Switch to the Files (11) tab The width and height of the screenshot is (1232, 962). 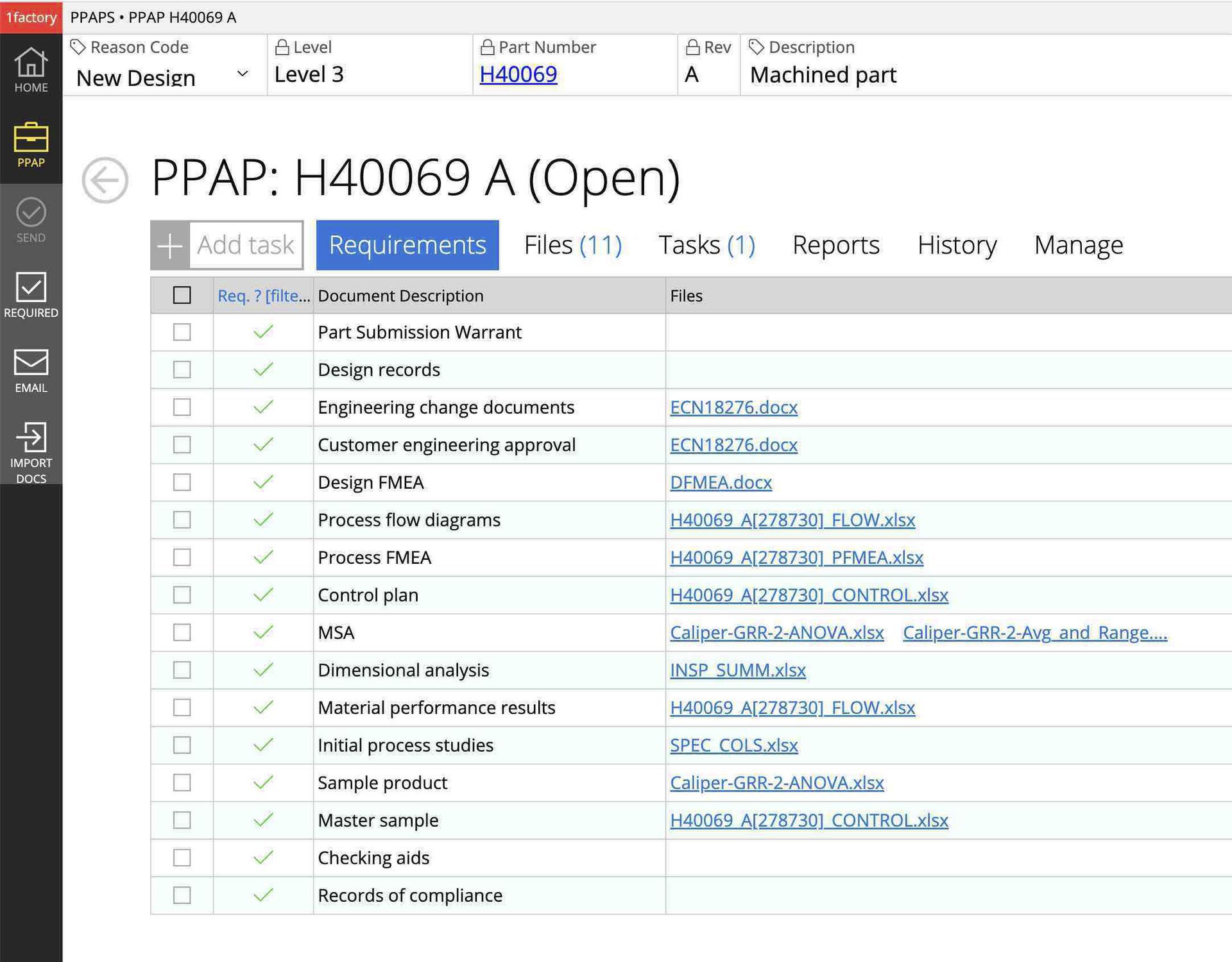(x=572, y=244)
